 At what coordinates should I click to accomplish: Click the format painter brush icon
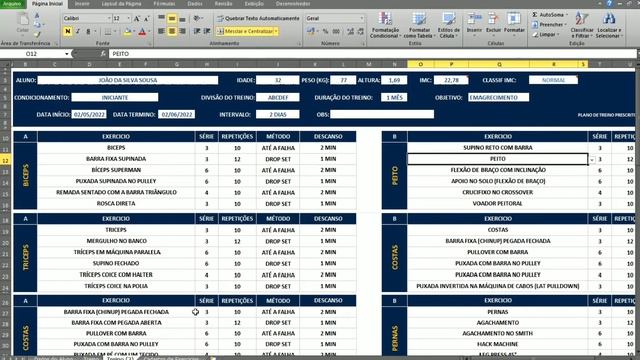tap(37, 34)
